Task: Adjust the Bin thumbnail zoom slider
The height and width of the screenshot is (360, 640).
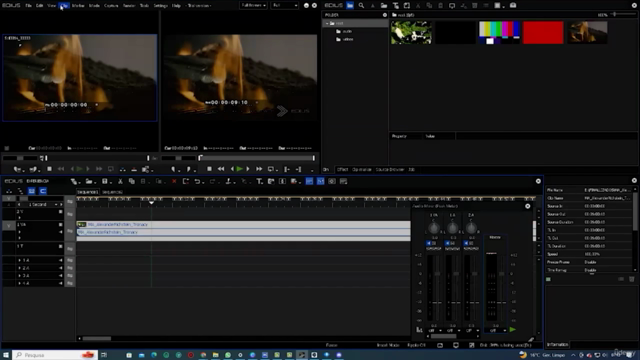Action: (615, 15)
